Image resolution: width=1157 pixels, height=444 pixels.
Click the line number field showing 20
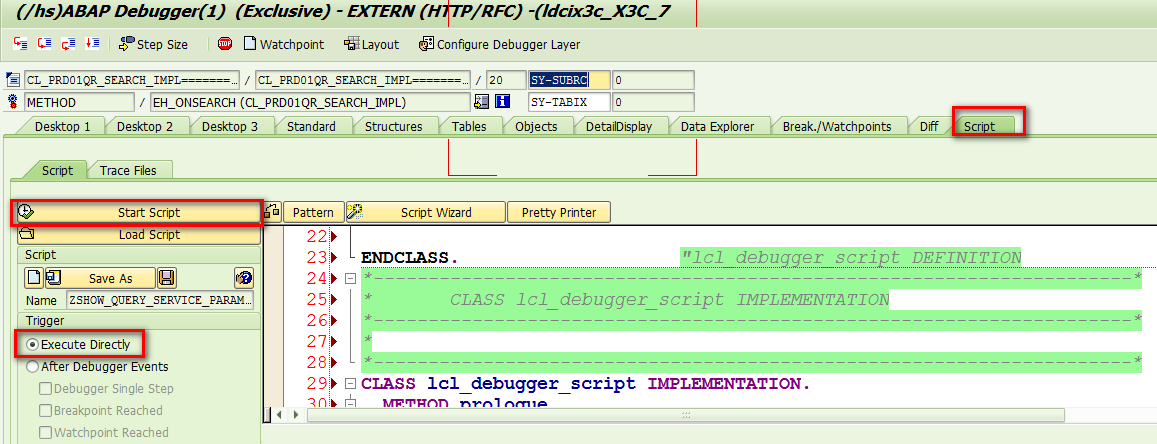tap(505, 80)
